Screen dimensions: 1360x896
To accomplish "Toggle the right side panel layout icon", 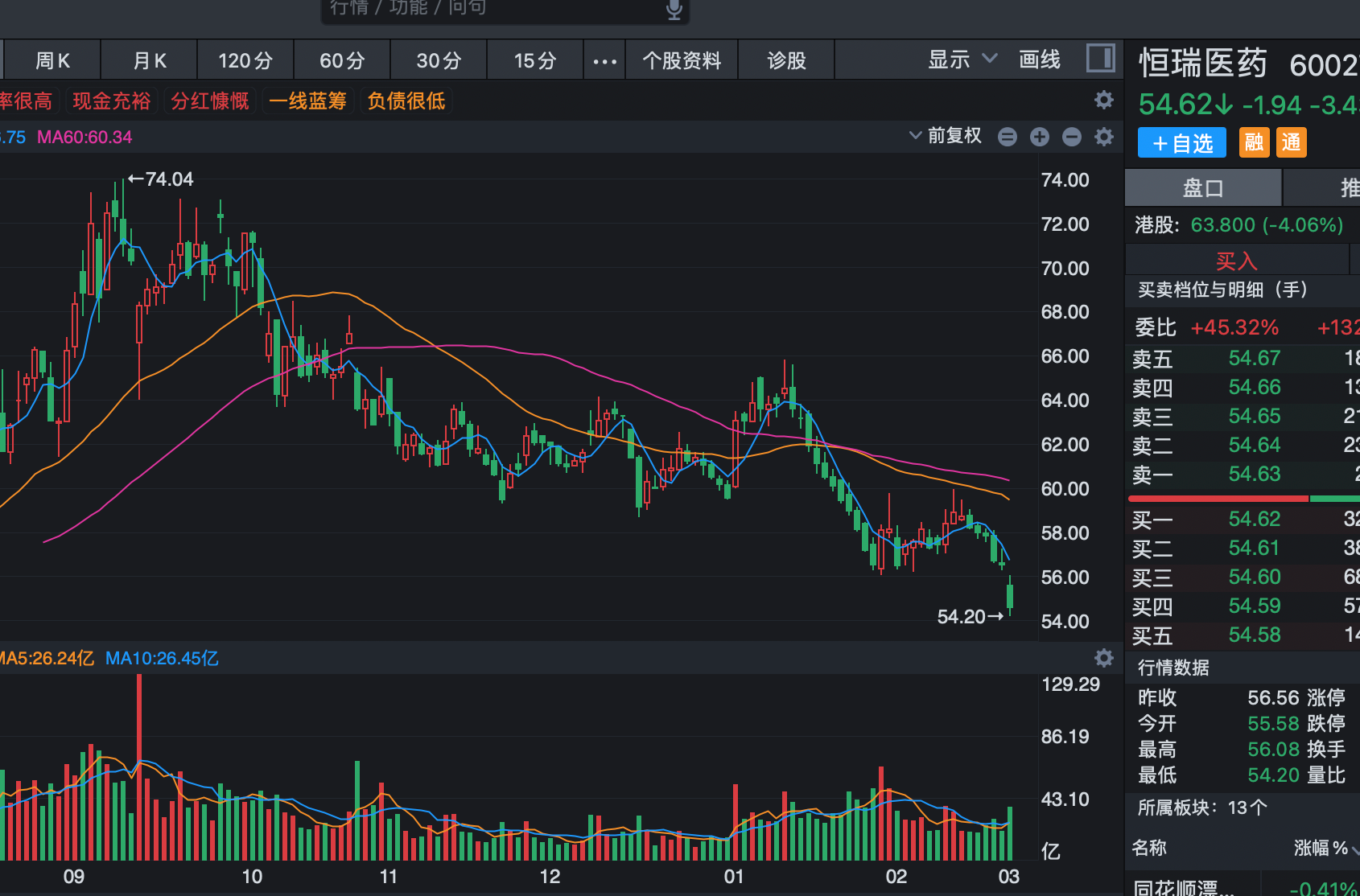I will point(1100,59).
